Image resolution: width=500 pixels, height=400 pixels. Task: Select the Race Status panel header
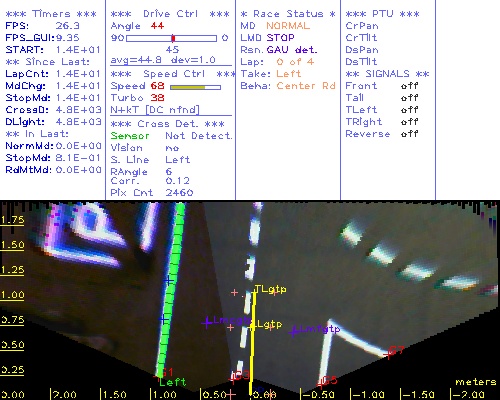pyautogui.click(x=288, y=14)
